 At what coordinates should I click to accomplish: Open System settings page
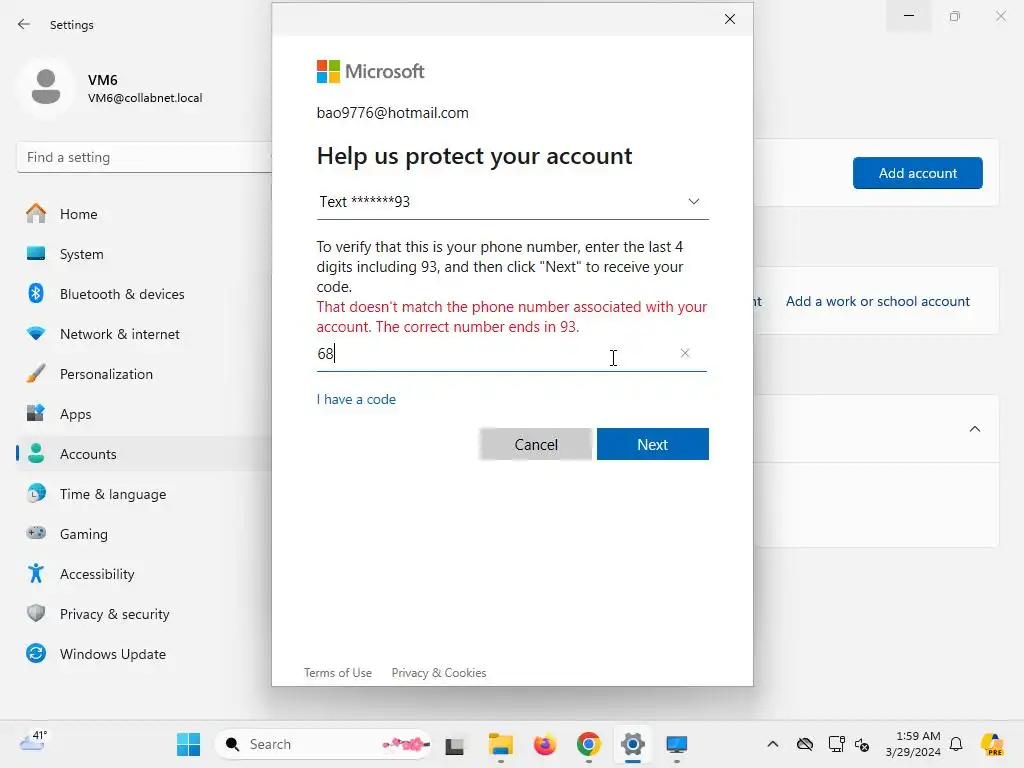pos(144,254)
